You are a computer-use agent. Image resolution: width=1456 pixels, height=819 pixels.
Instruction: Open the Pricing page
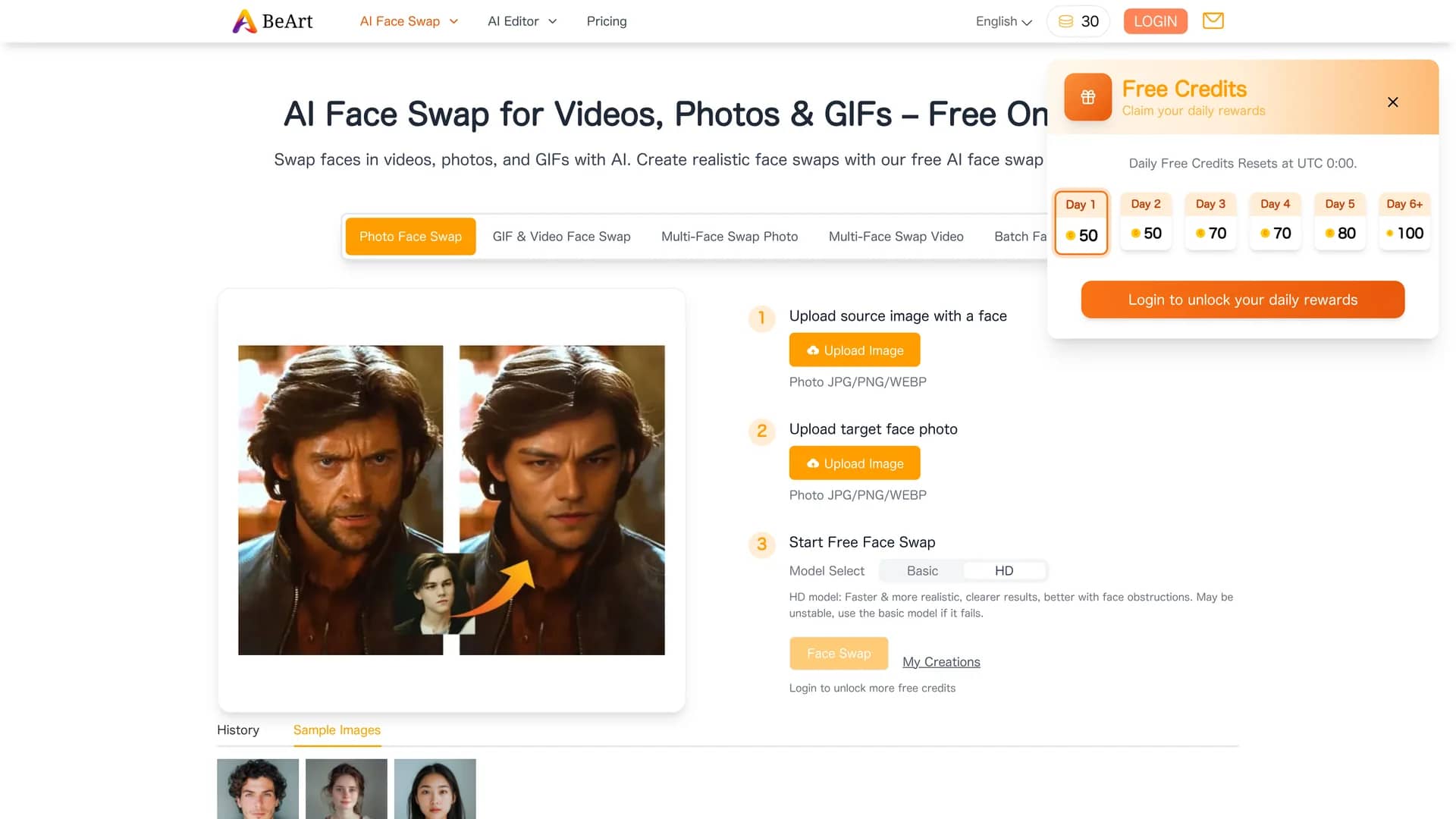[607, 21]
